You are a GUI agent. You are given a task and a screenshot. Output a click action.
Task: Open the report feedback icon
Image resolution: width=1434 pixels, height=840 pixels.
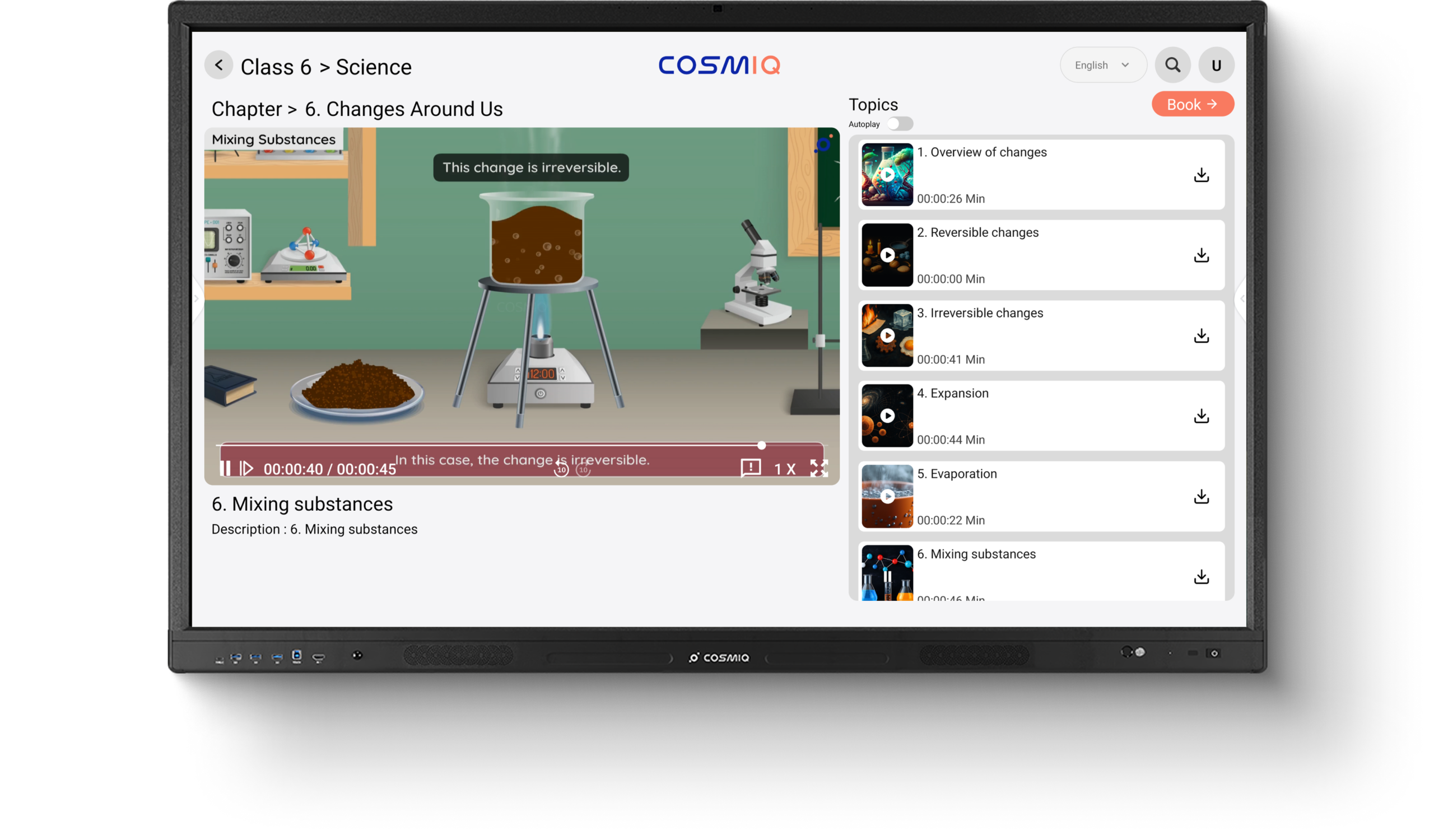click(x=751, y=468)
